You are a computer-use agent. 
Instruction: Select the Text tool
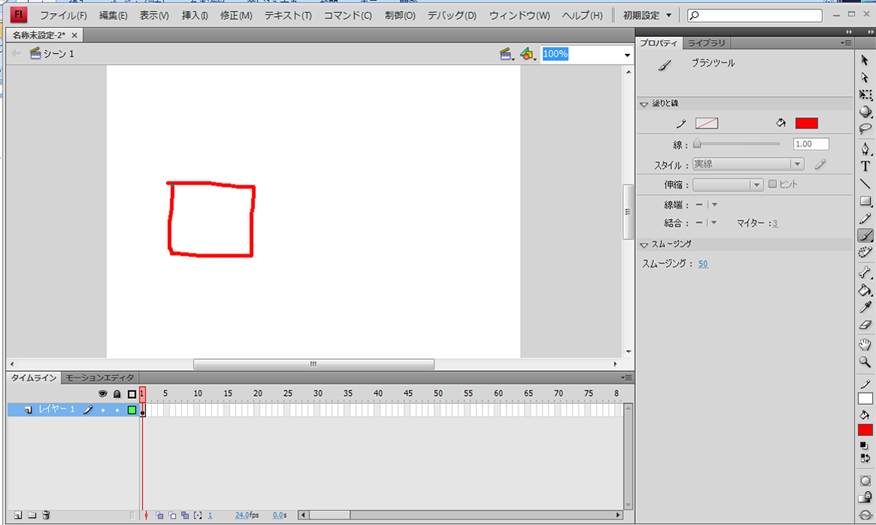(865, 166)
